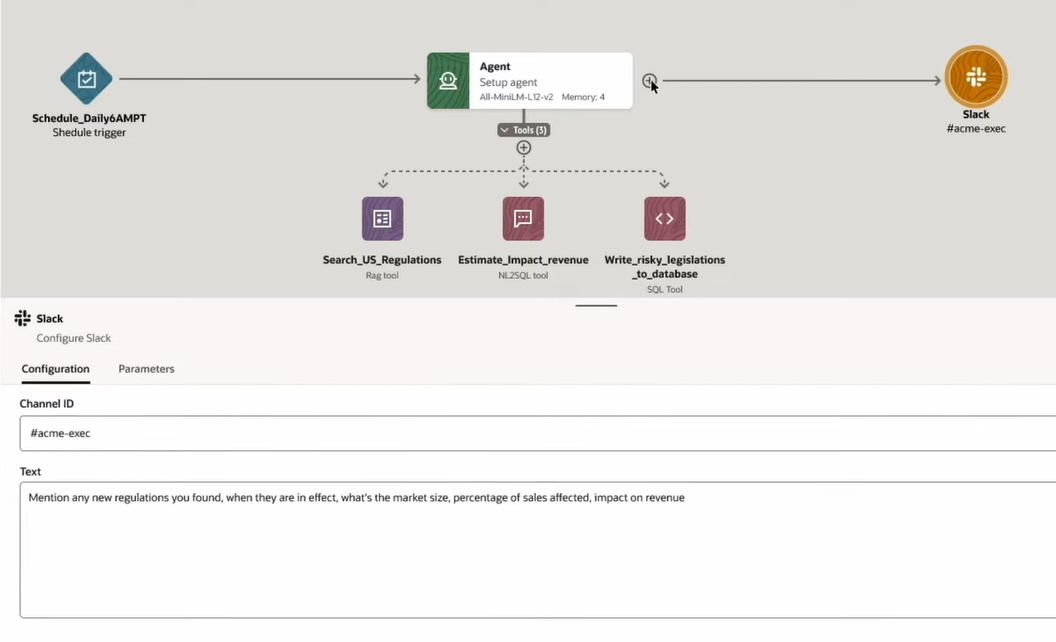Click the 'Memory: 4' label
The width and height of the screenshot is (1056, 642).
click(x=583, y=97)
